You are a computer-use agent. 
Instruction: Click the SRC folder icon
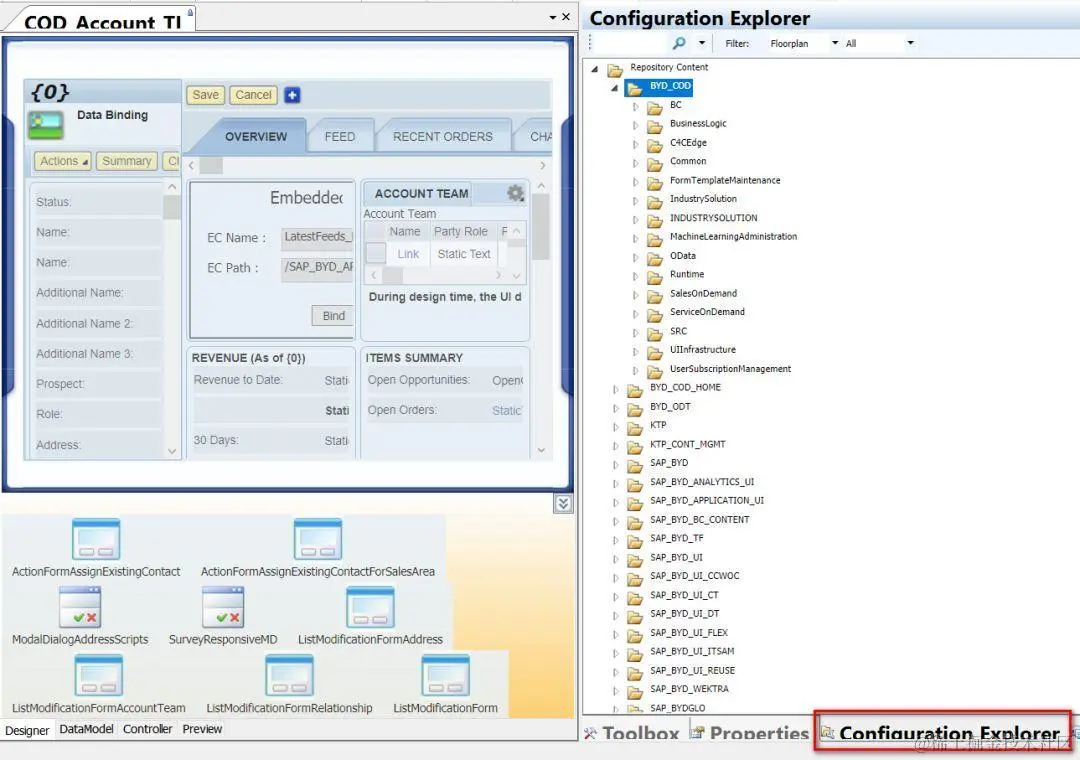click(654, 333)
